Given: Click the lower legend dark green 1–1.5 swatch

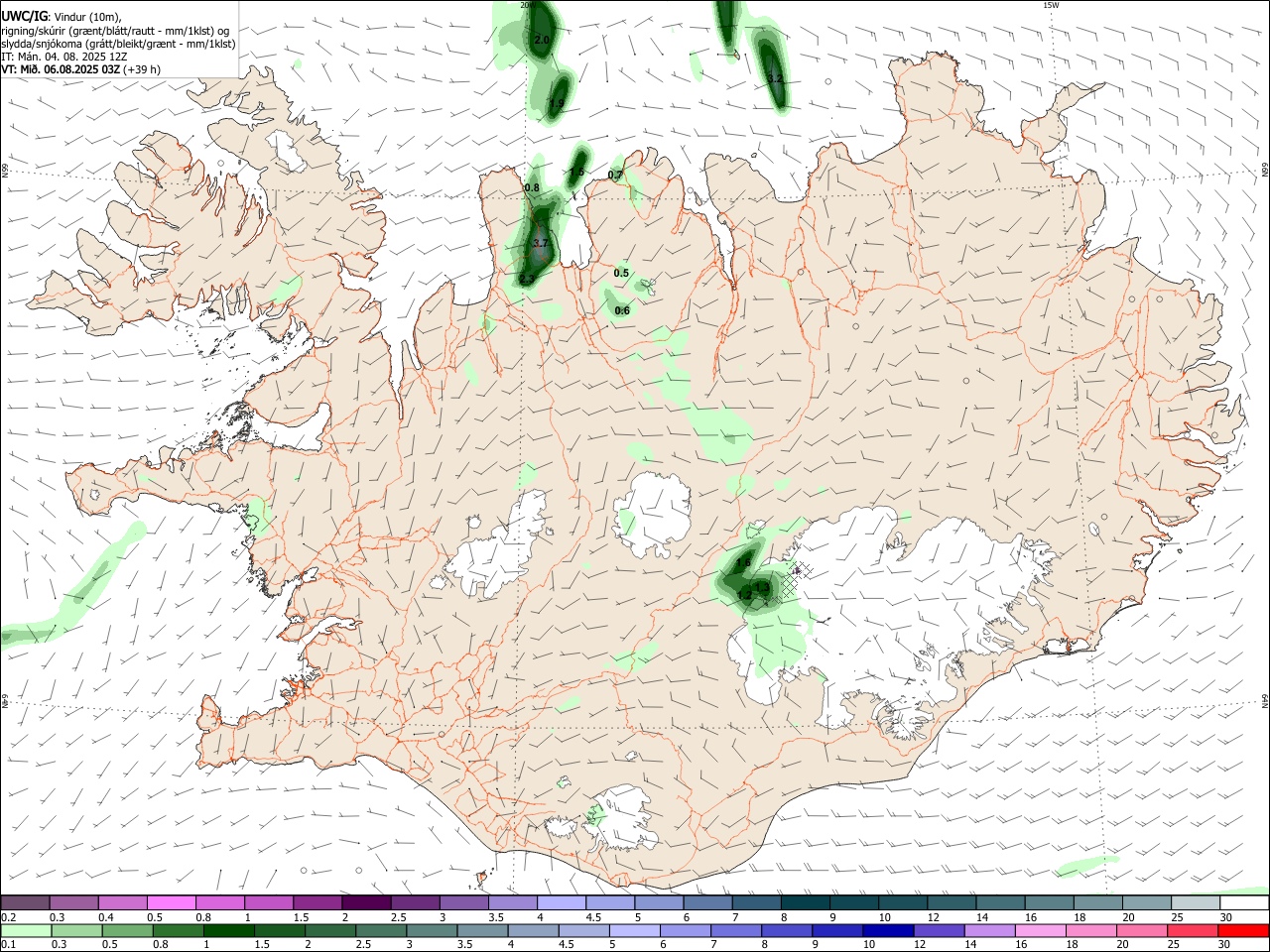Looking at the screenshot, I should tap(227, 930).
